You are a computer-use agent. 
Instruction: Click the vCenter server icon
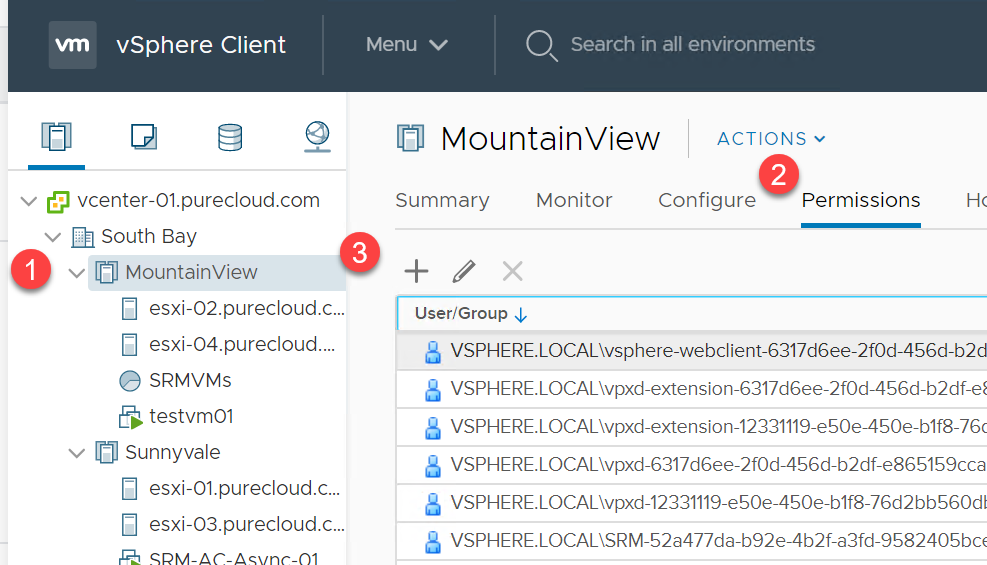(58, 202)
